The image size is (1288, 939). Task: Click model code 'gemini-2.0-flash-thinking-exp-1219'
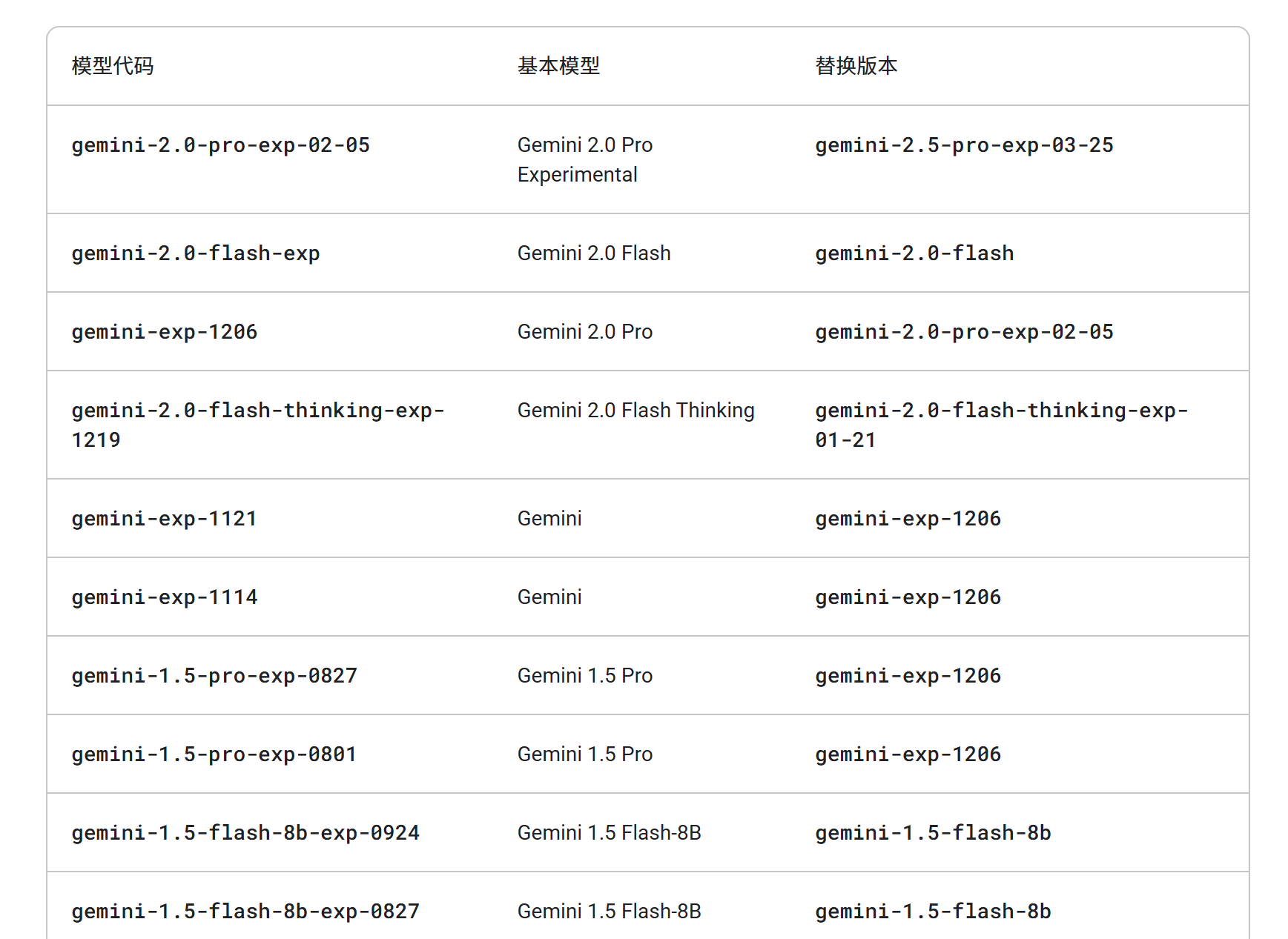[x=258, y=425]
